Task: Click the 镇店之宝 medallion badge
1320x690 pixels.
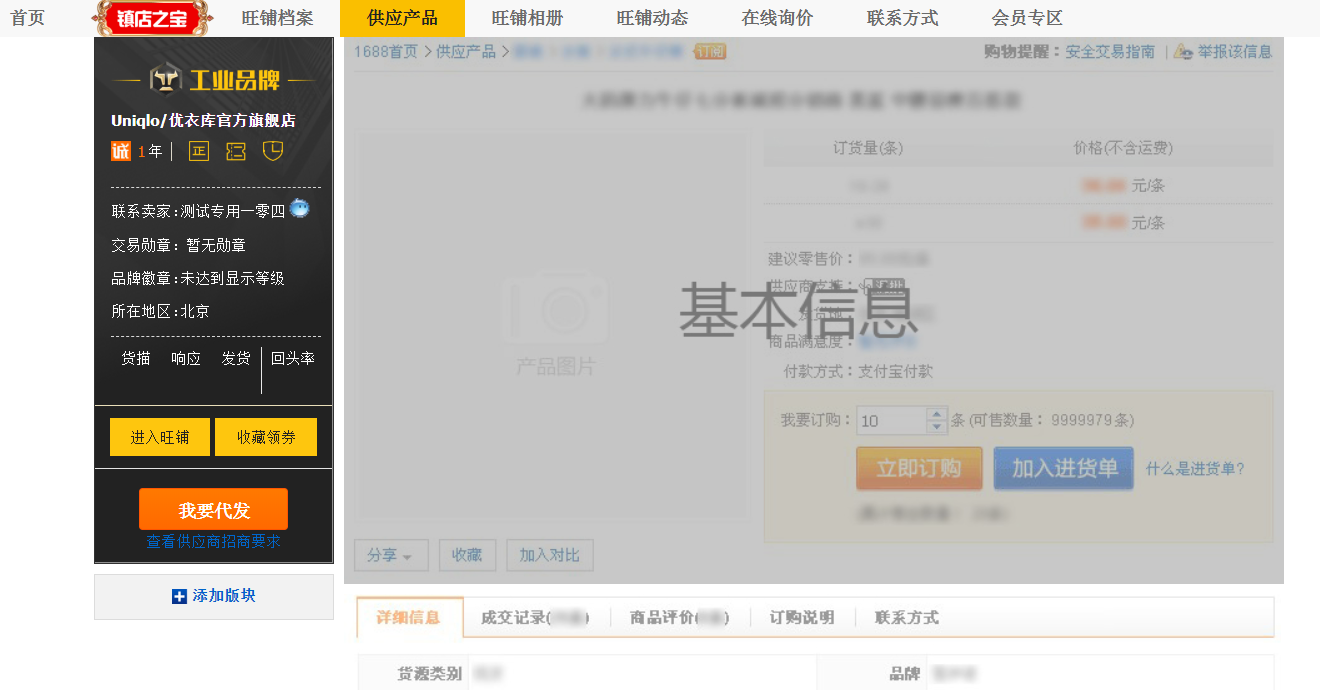Action: (x=152, y=17)
